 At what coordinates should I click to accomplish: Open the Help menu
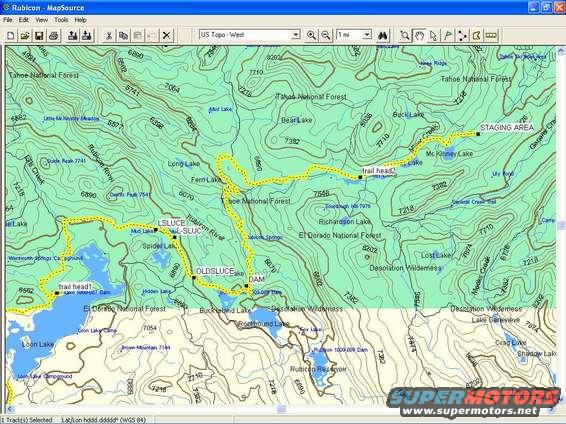click(80, 20)
